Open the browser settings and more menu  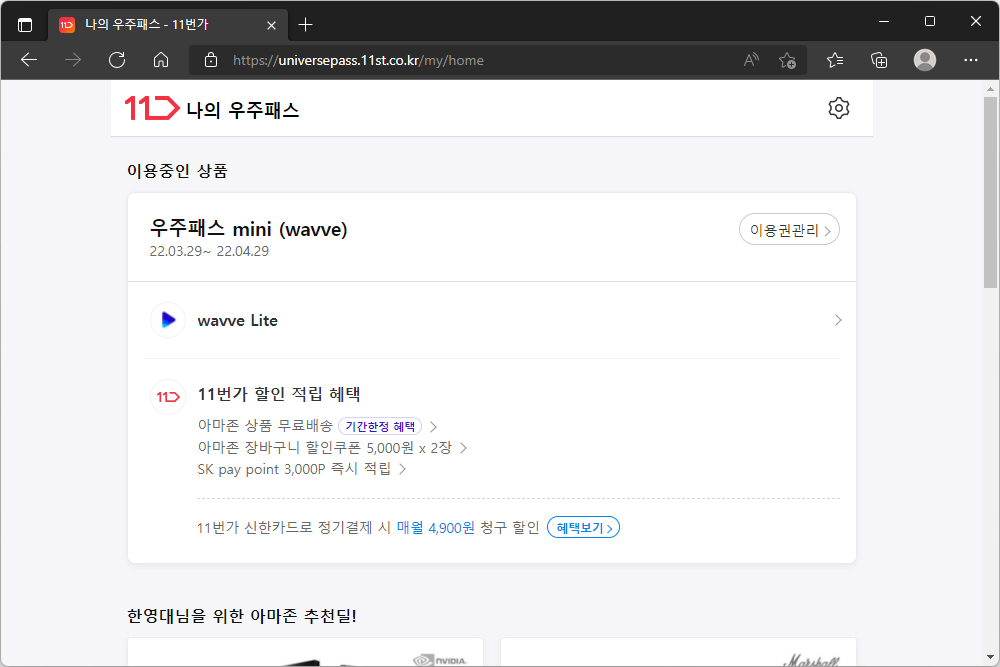pos(971,60)
